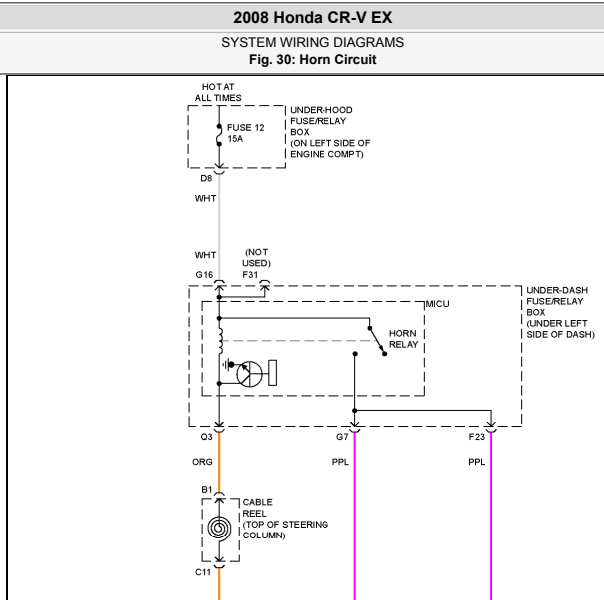Click the 'FUSE 12 15A' label

point(245,133)
